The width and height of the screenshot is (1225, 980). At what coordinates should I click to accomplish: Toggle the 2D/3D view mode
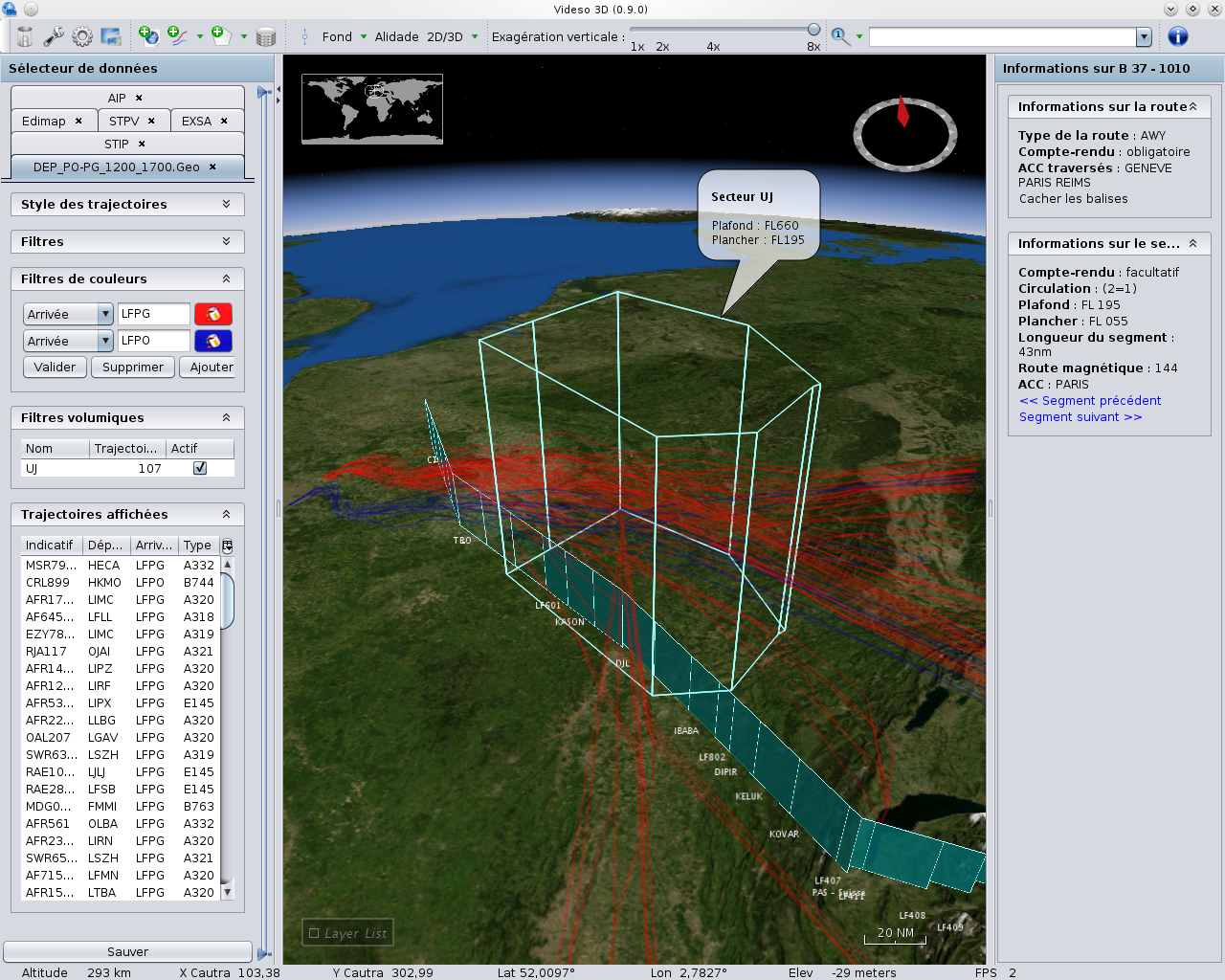(445, 36)
